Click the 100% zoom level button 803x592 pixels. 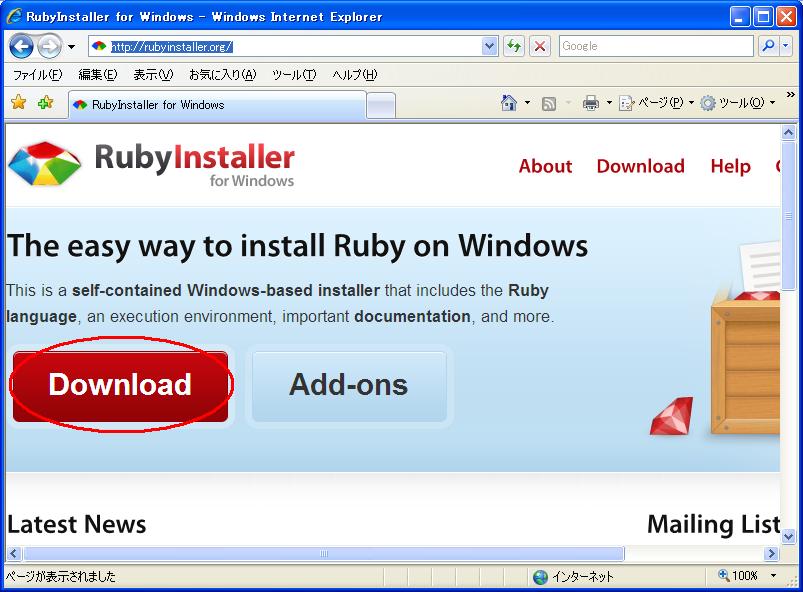click(737, 576)
